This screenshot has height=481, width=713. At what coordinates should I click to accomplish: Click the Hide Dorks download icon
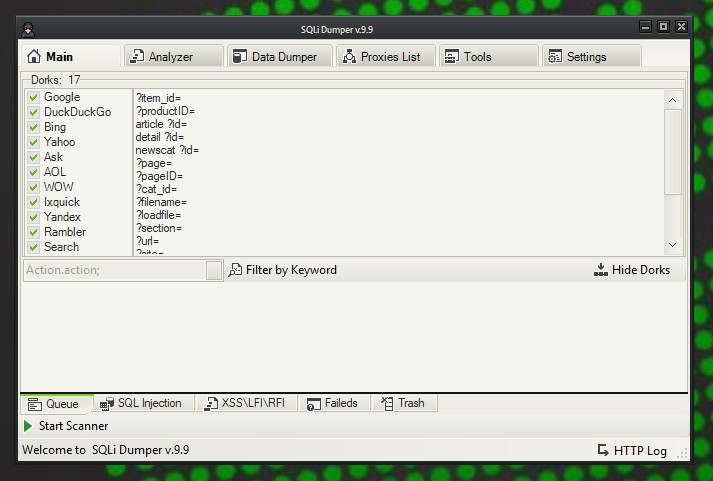pos(600,270)
